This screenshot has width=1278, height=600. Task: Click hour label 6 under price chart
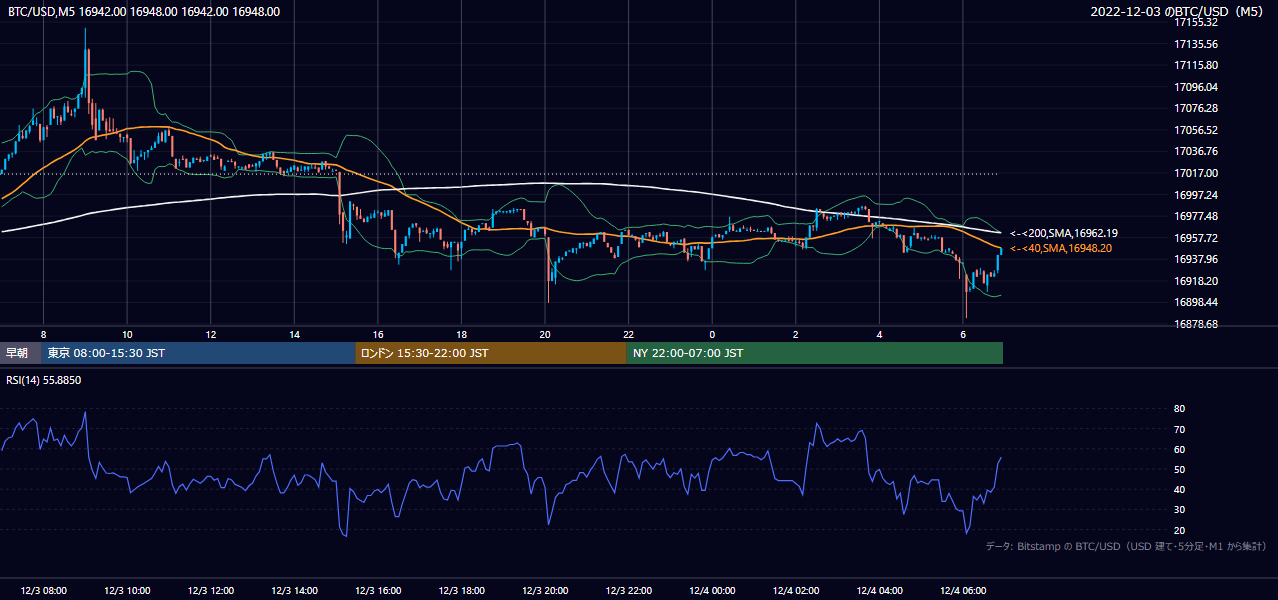click(962, 334)
